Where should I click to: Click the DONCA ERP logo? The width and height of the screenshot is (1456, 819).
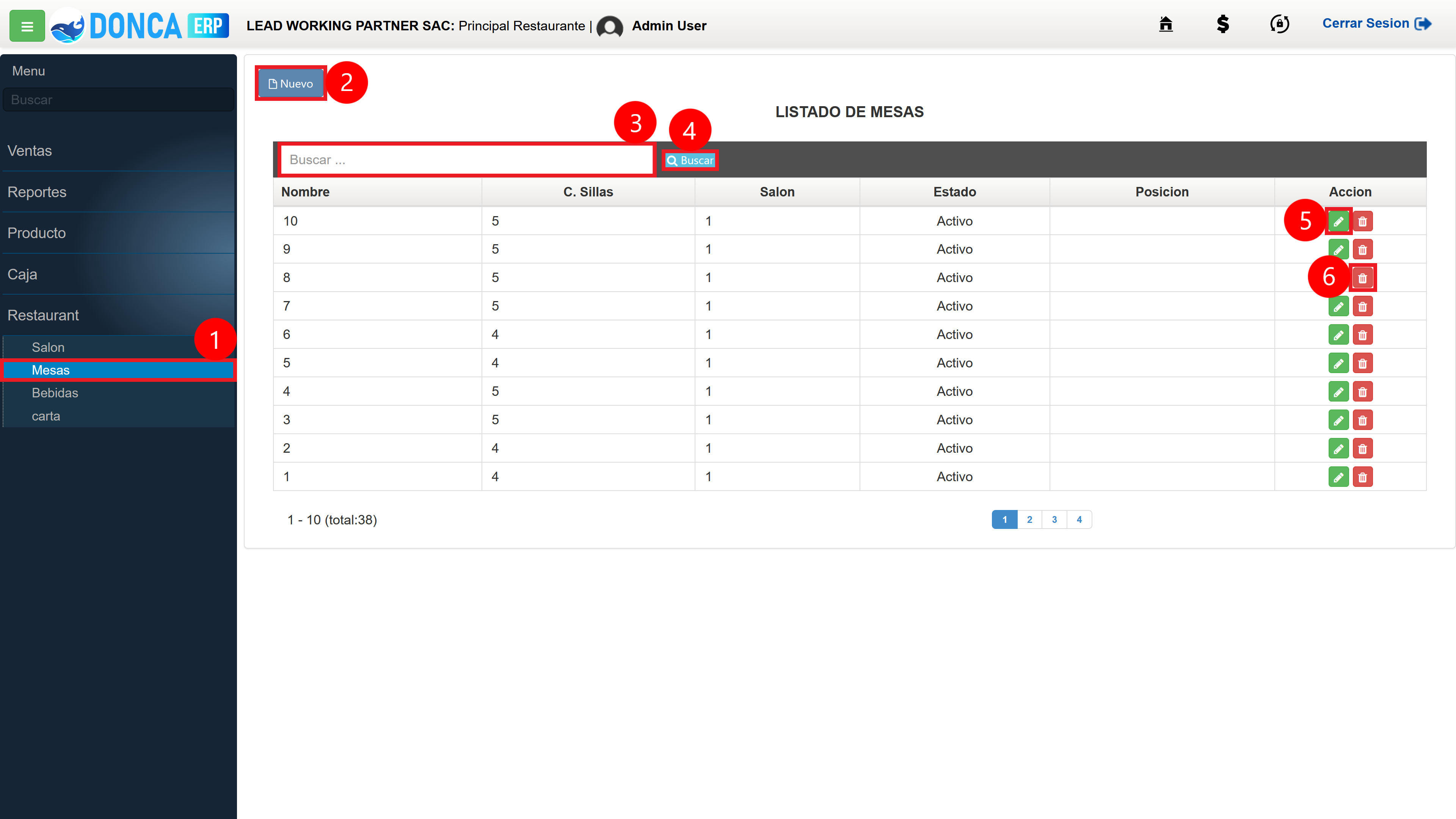(139, 26)
